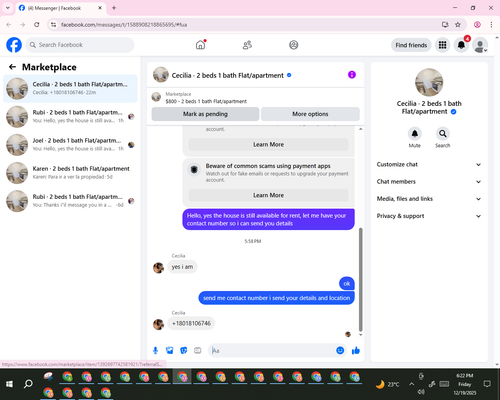Open the purple conversation information icon
Screen dimensions: 500x400
(352, 75)
